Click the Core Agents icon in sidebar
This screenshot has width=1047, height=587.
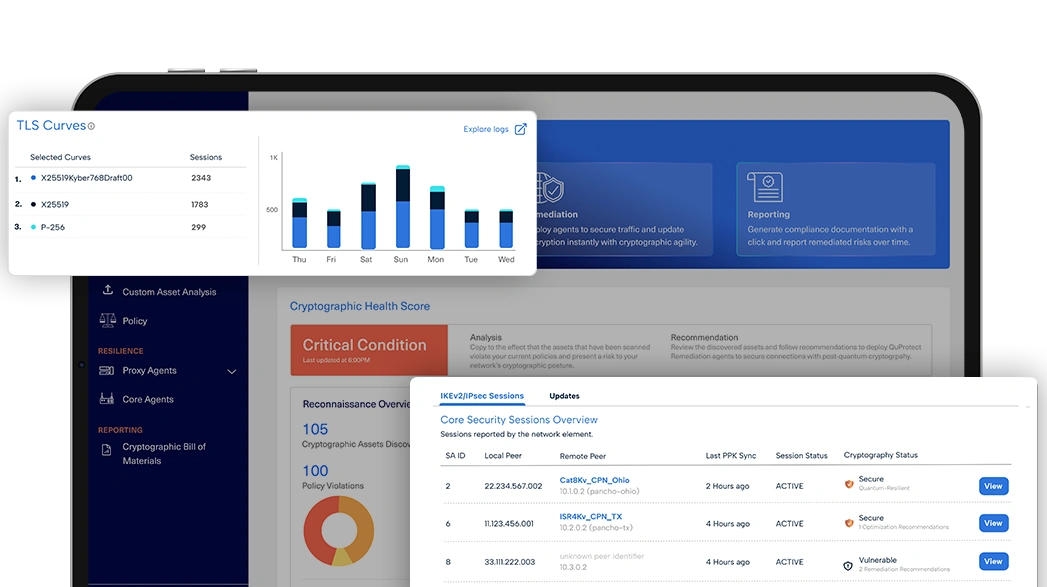tap(106, 399)
